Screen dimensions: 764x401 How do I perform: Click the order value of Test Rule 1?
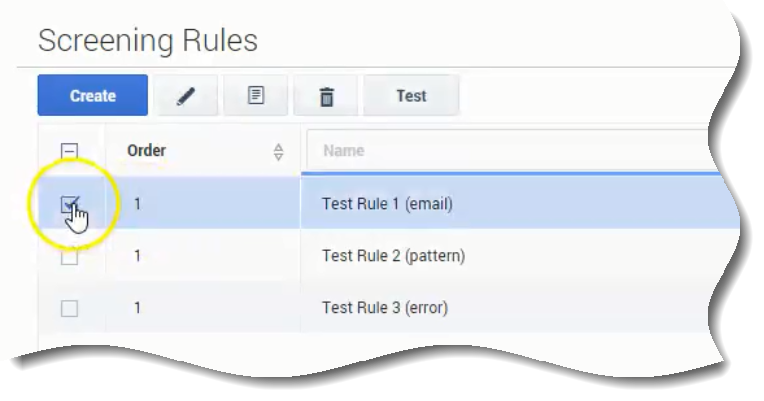tap(138, 204)
